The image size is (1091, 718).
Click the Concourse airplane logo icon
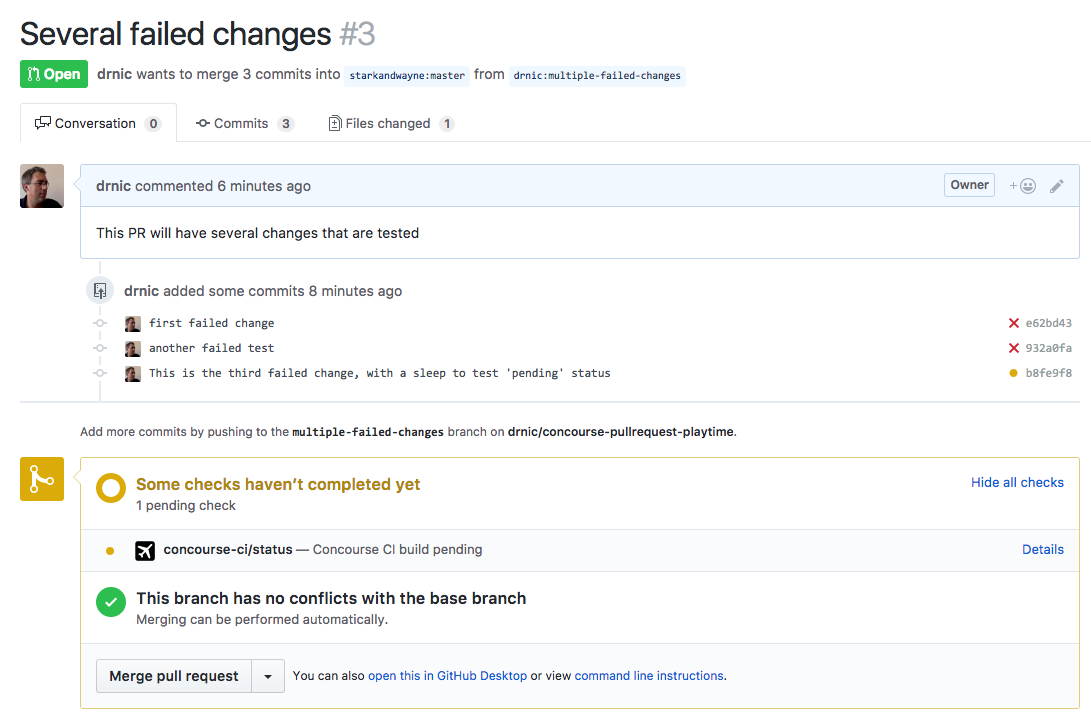point(145,550)
